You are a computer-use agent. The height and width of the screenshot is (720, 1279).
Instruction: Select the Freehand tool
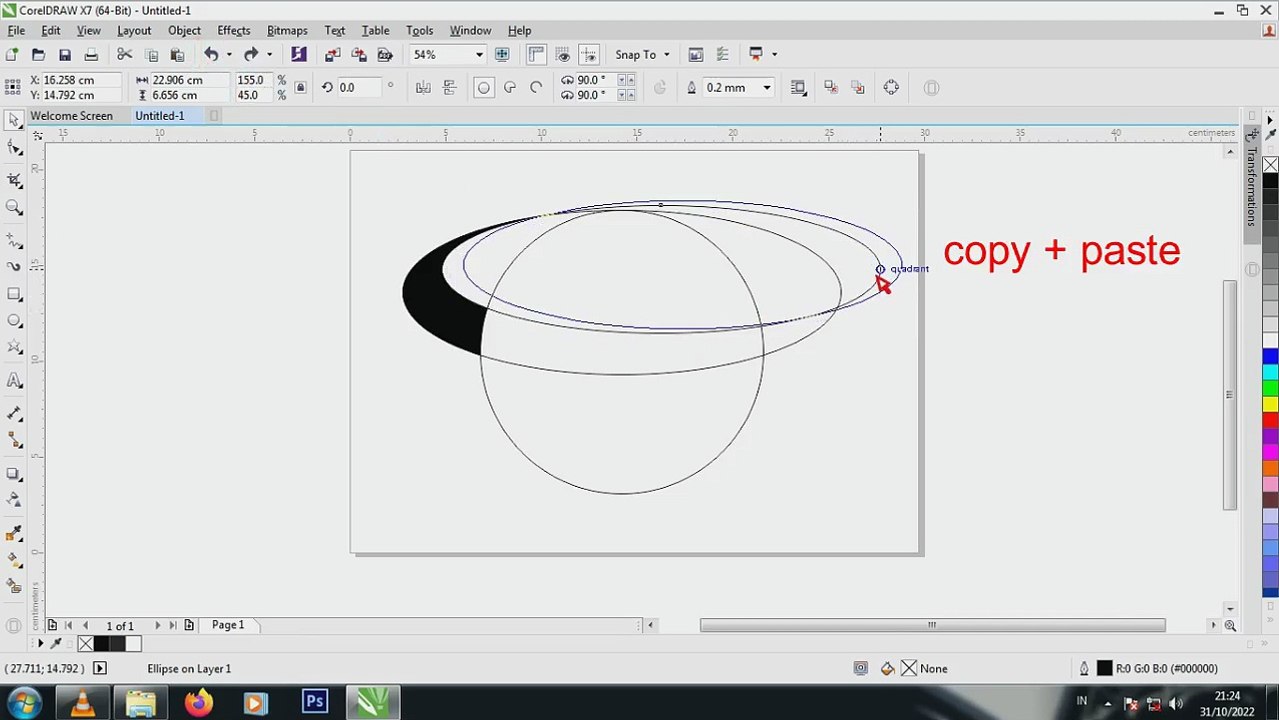point(14,240)
